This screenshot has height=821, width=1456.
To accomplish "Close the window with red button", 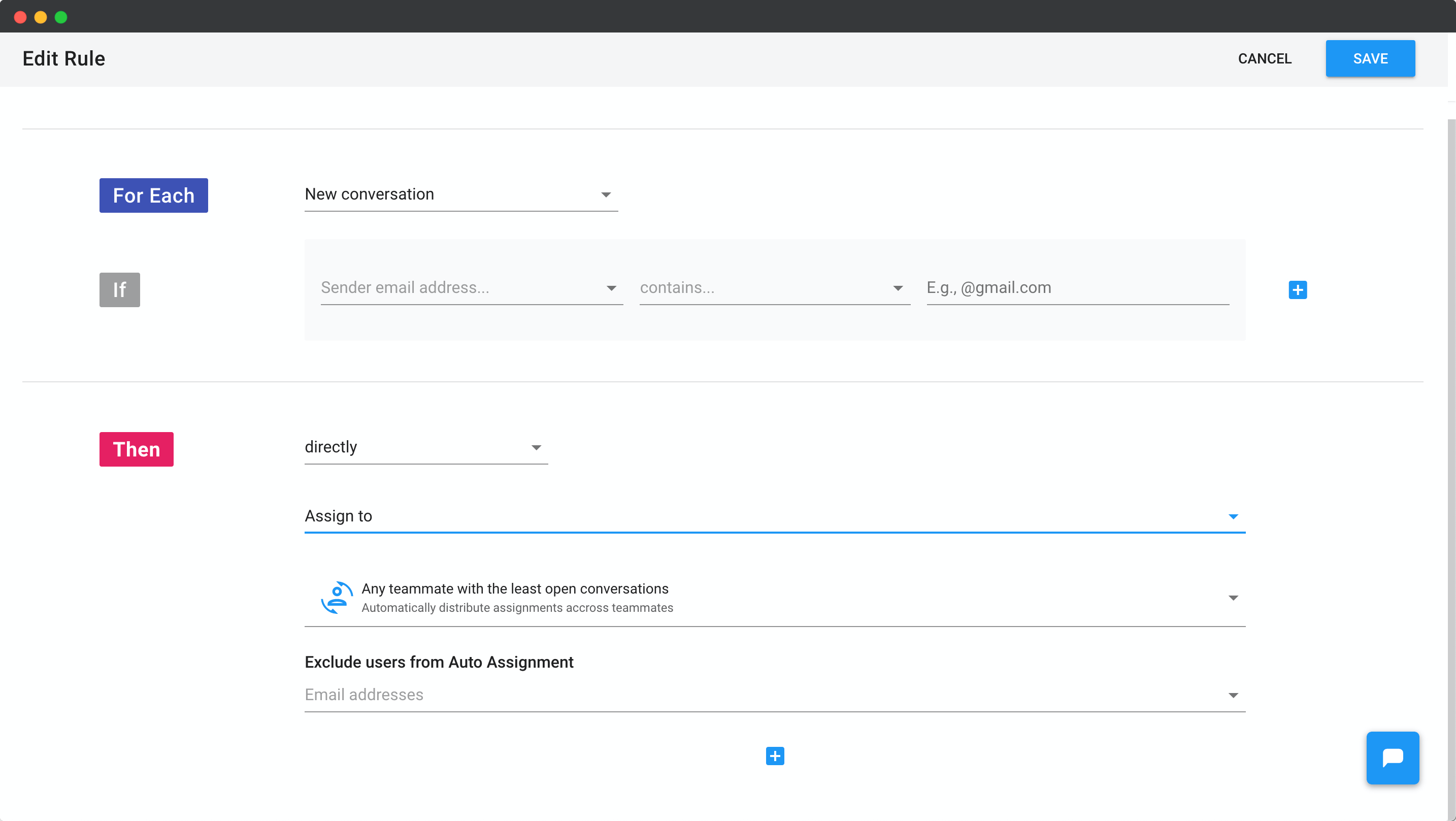I will point(20,17).
